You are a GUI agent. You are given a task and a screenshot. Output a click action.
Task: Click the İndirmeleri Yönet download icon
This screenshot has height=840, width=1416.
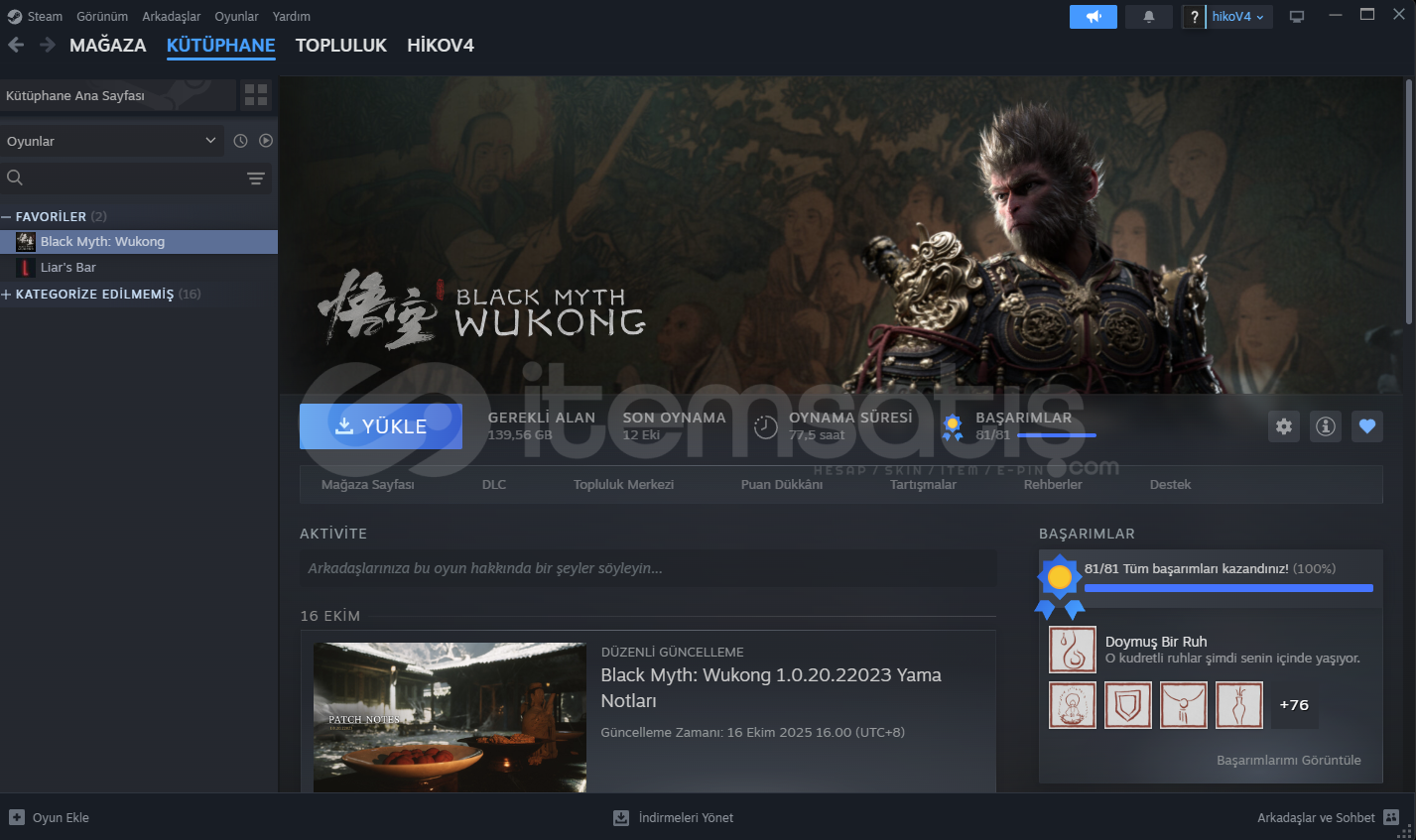tap(621, 817)
